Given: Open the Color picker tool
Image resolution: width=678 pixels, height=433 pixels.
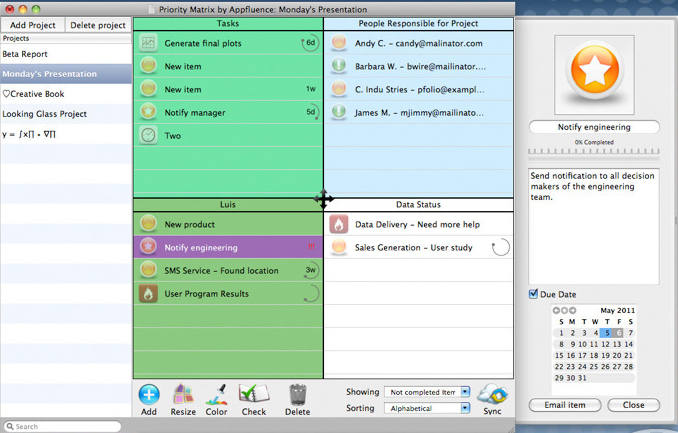Looking at the screenshot, I should [216, 395].
